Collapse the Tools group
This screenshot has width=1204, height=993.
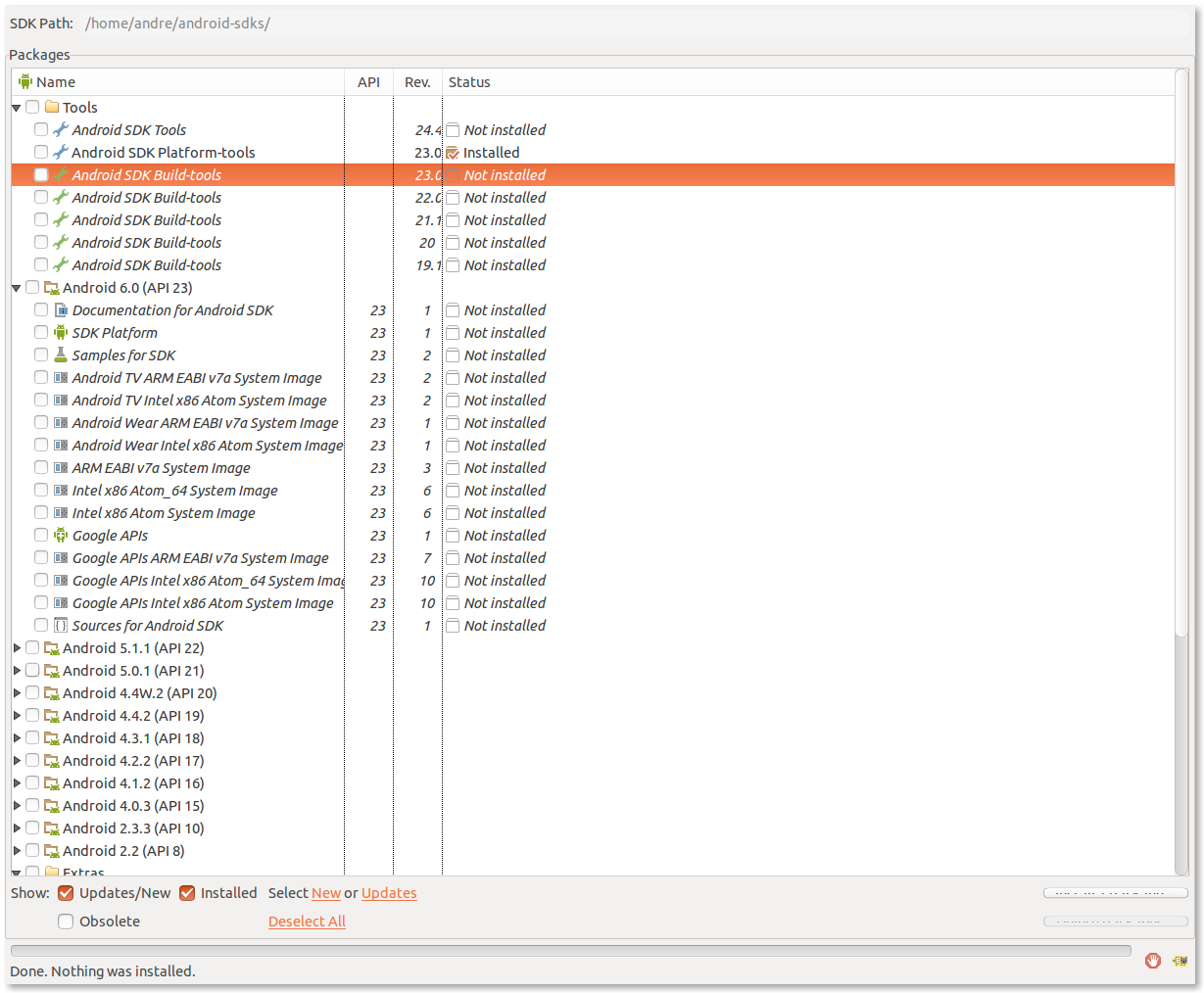click(17, 108)
